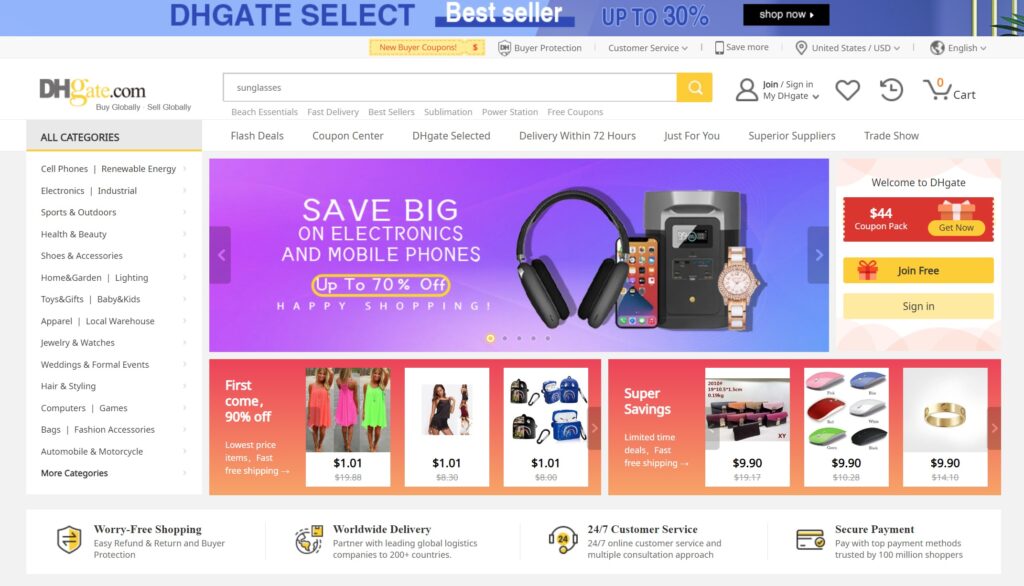Click the orange search magnifier button
The image size is (1024, 586).
point(694,88)
